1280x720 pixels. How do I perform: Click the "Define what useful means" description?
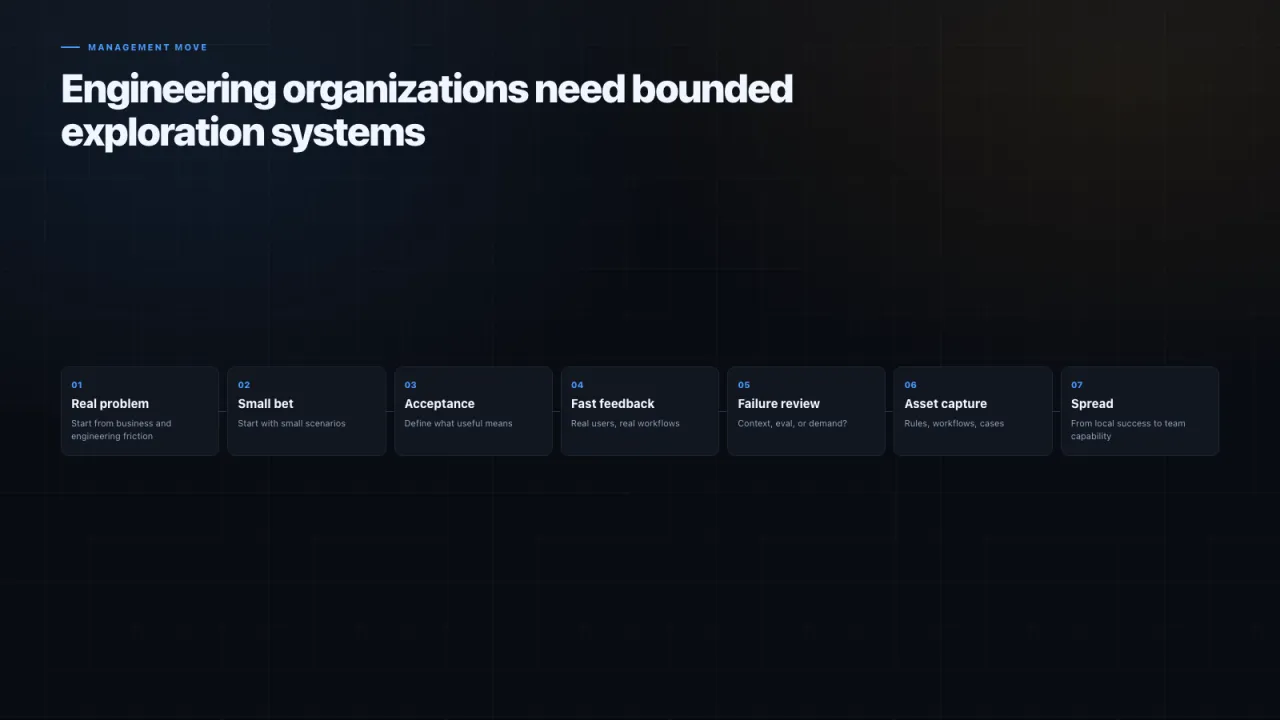[458, 424]
